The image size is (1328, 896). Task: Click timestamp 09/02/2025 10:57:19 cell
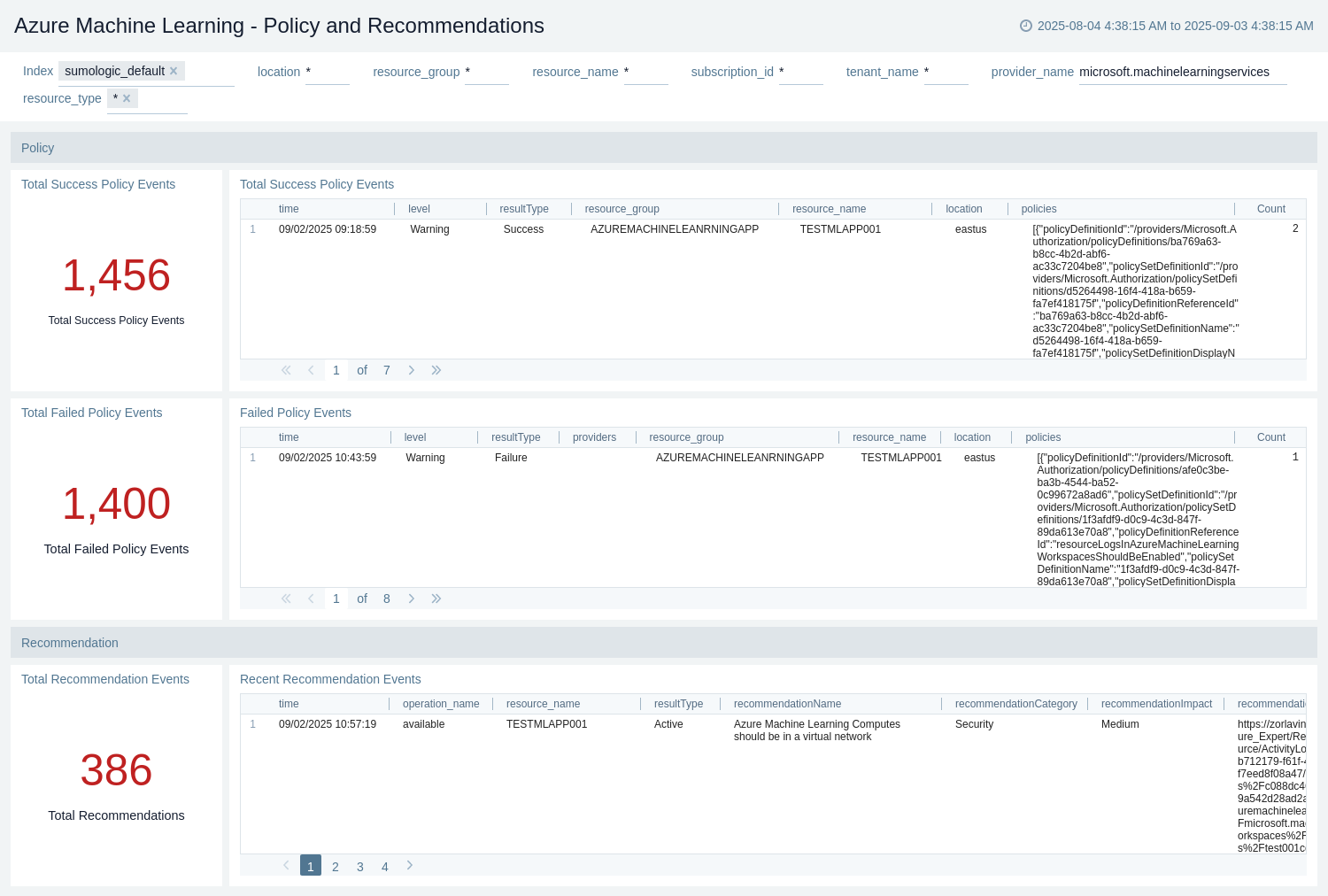click(x=328, y=724)
